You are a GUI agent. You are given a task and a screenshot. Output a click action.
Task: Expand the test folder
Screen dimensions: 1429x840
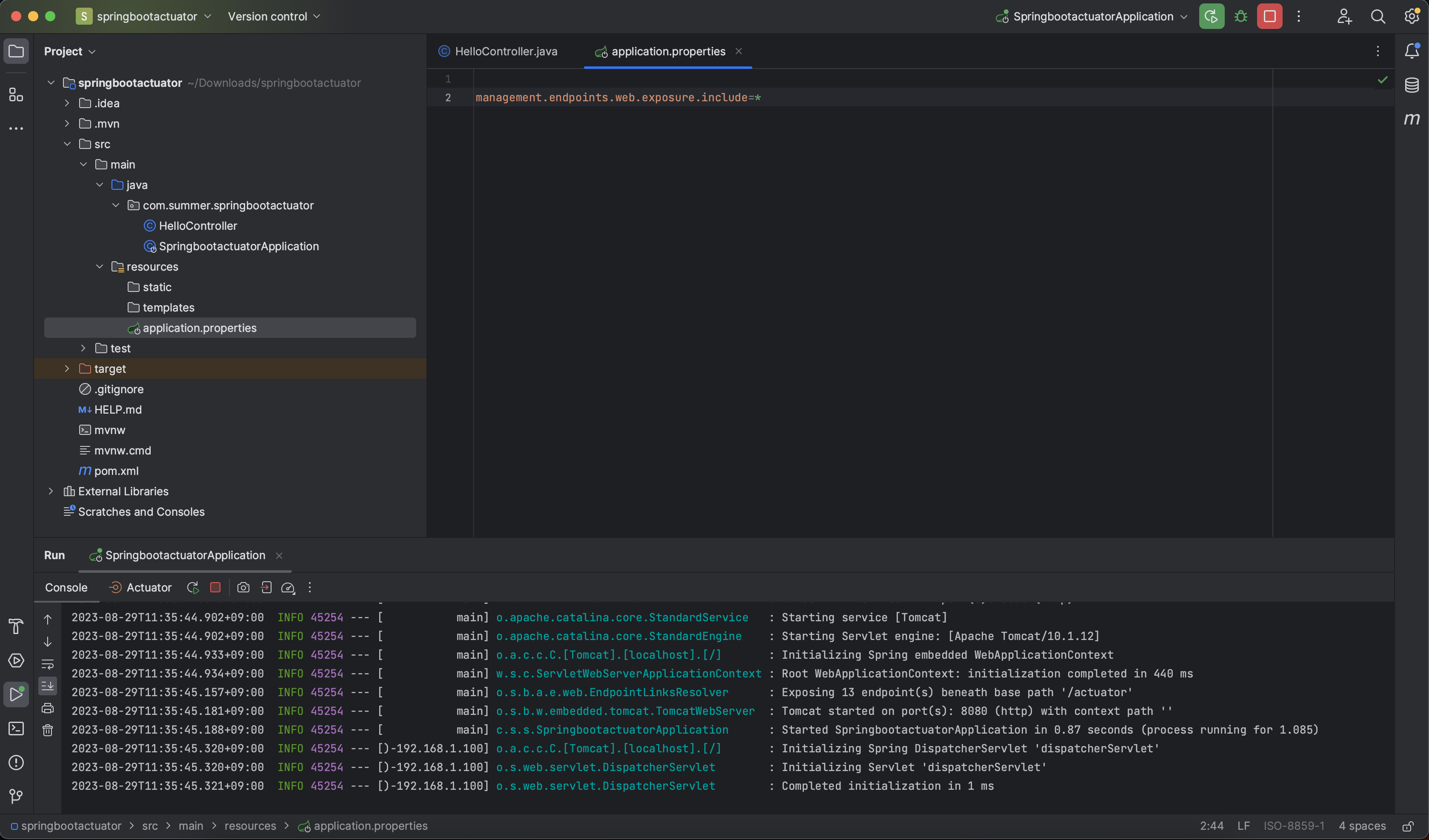[x=83, y=348]
